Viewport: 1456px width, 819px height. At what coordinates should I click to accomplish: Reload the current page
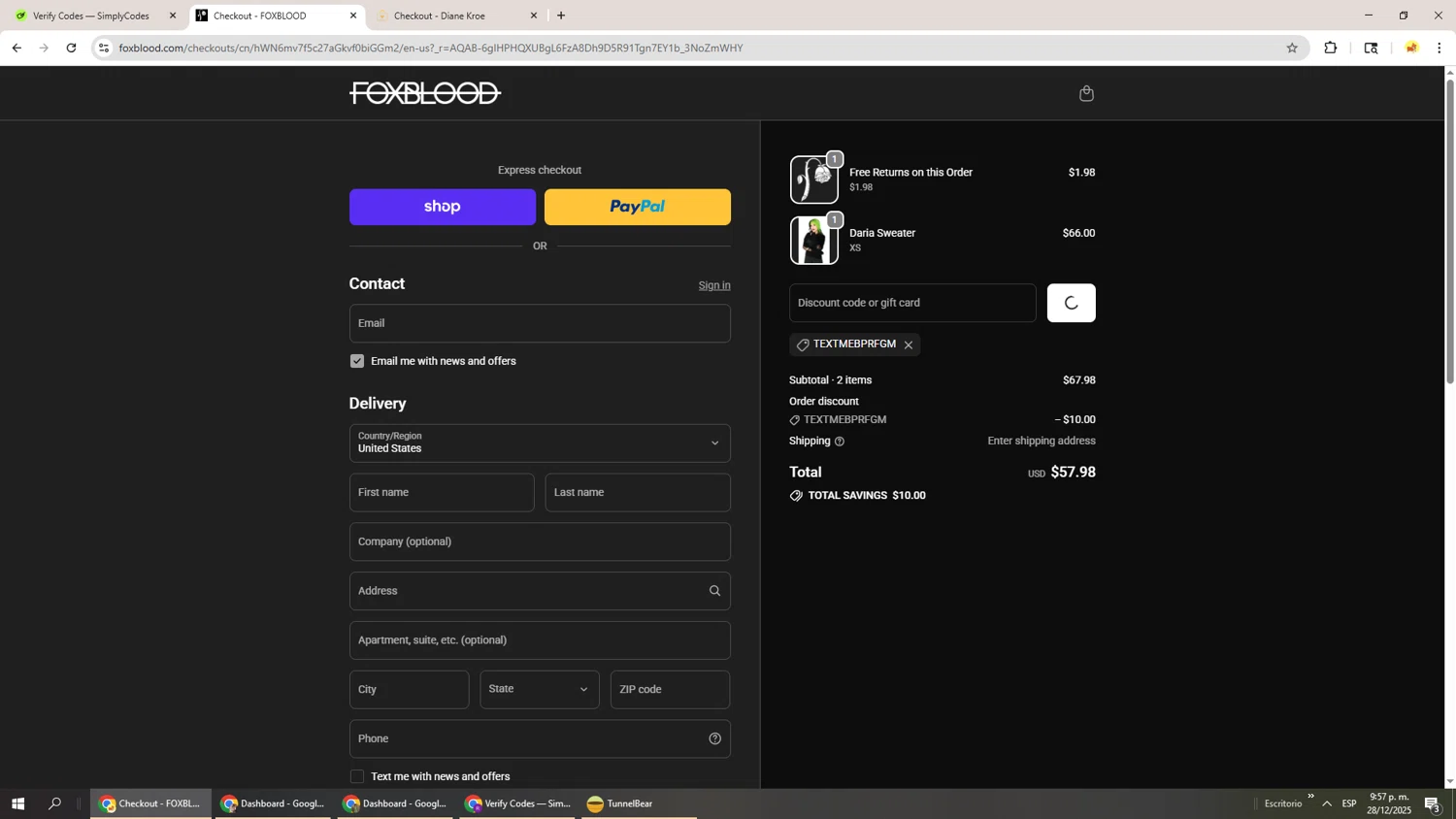click(71, 48)
